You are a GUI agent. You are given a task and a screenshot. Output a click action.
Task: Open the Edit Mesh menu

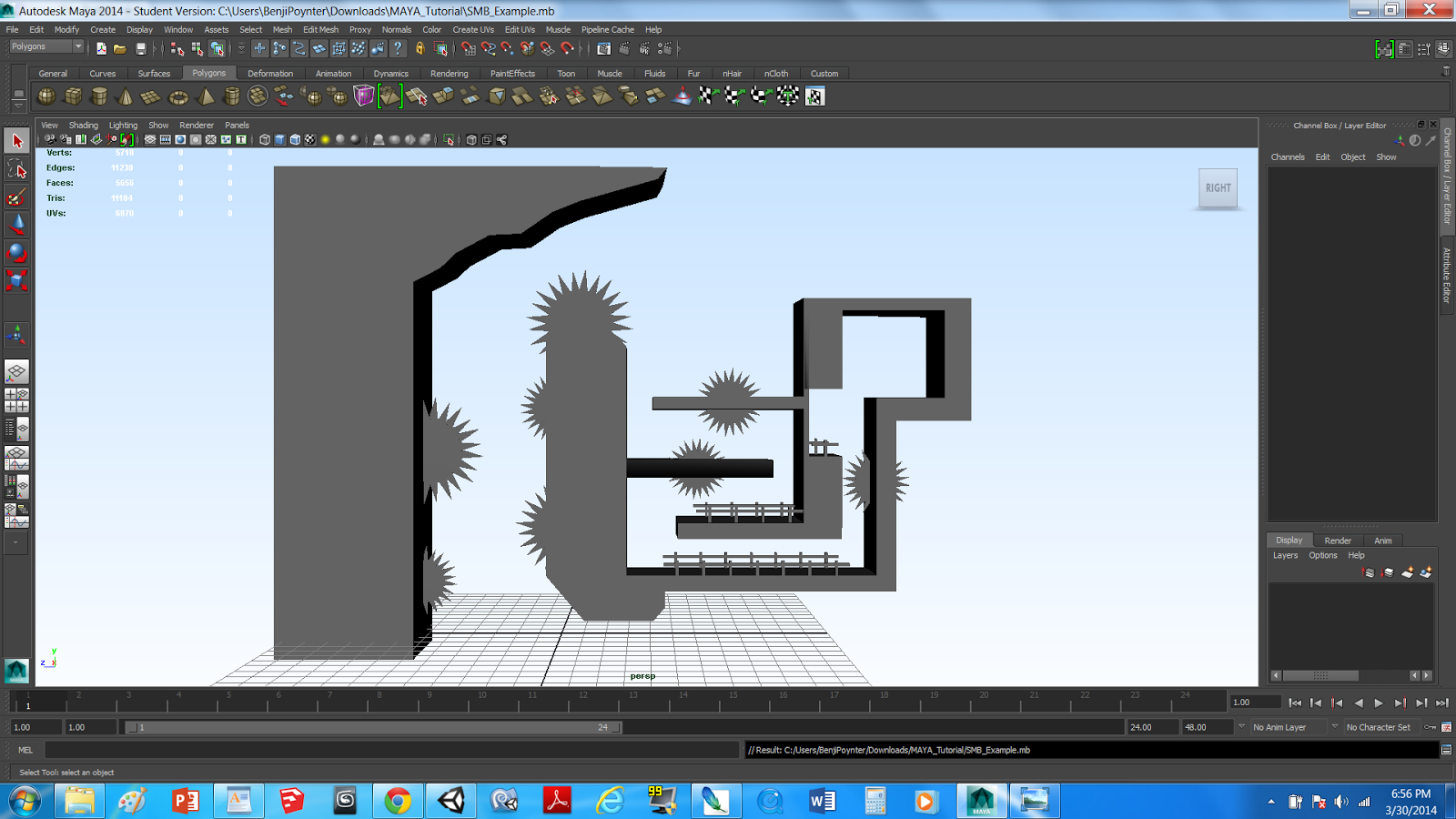[320, 29]
